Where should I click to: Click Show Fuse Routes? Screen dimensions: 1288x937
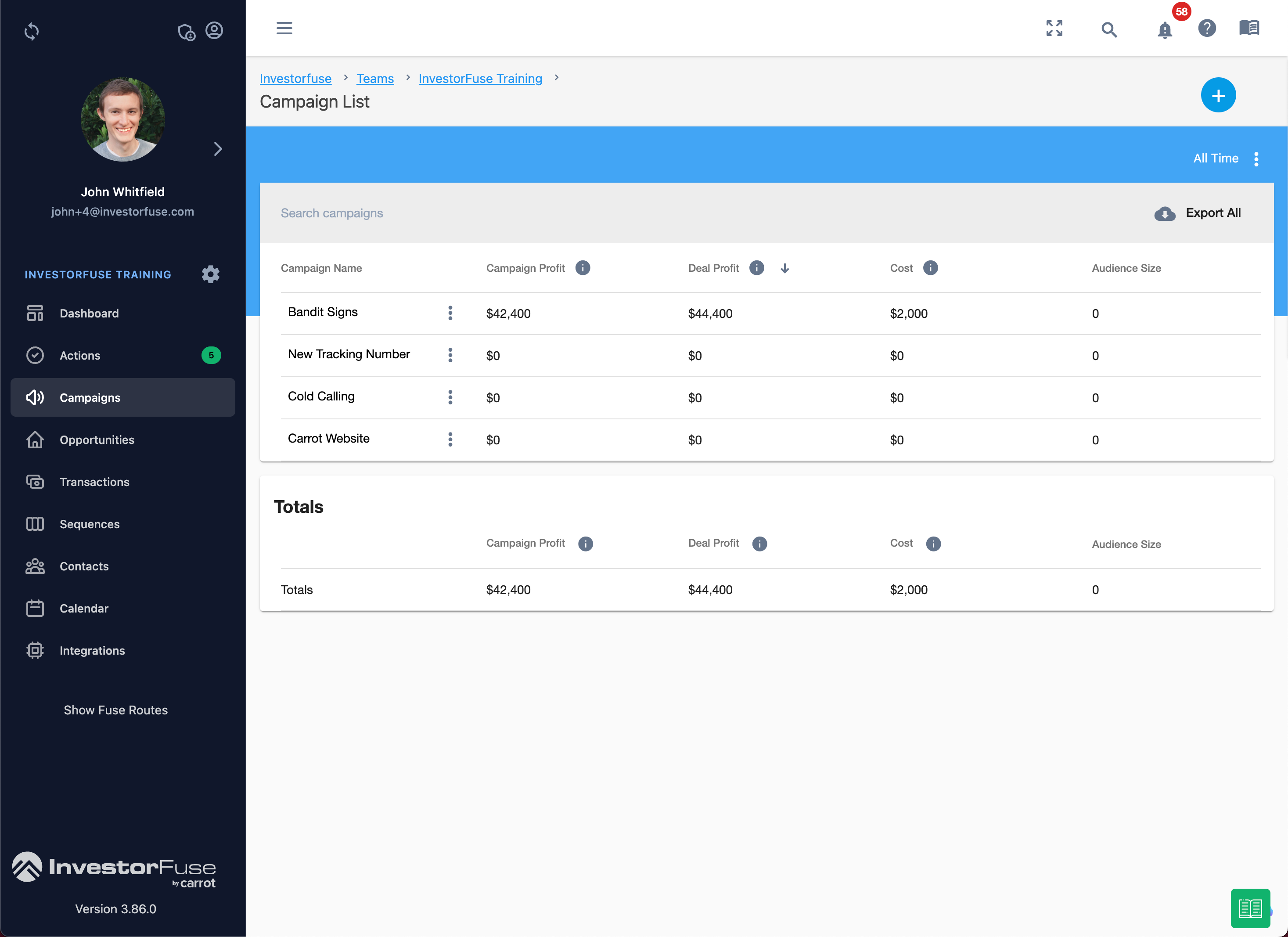[x=115, y=709]
